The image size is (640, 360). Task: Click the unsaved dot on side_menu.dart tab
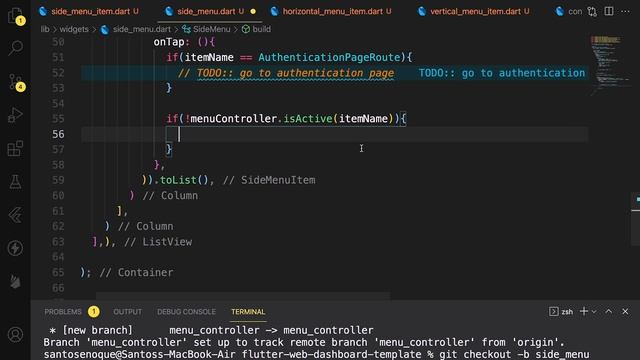point(253,11)
